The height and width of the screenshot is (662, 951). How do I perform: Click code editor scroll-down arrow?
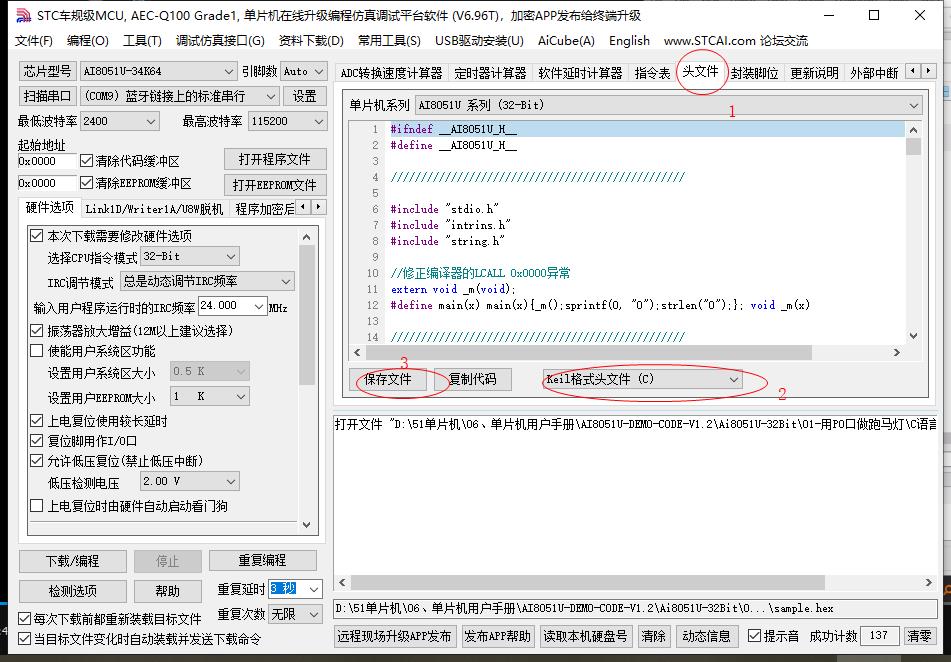point(913,336)
